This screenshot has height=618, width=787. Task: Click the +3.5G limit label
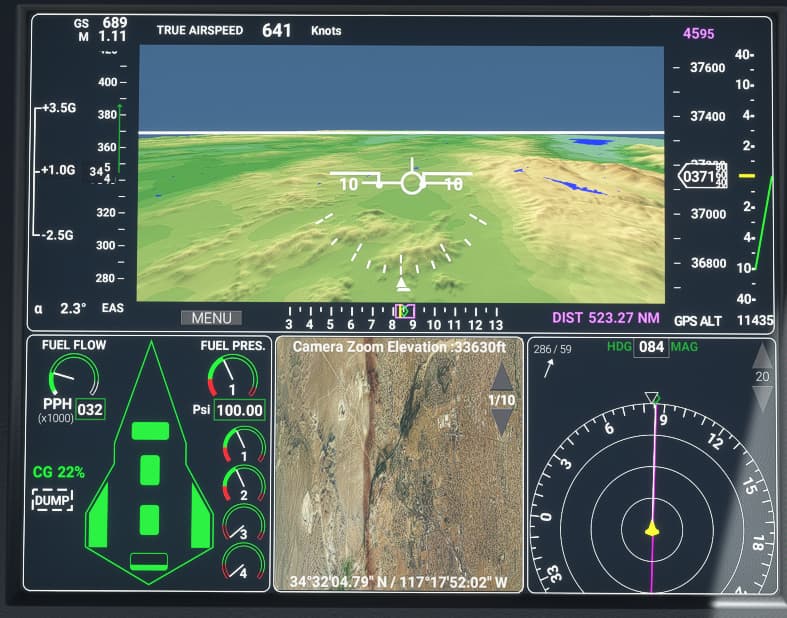tap(59, 108)
